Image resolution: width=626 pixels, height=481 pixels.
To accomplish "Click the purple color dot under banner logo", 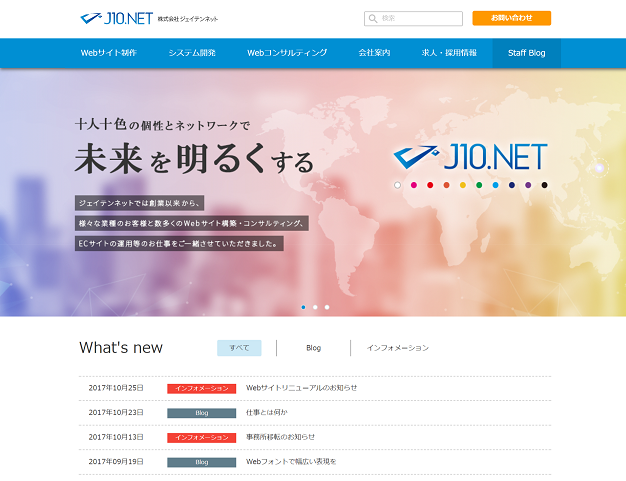I will point(528,185).
